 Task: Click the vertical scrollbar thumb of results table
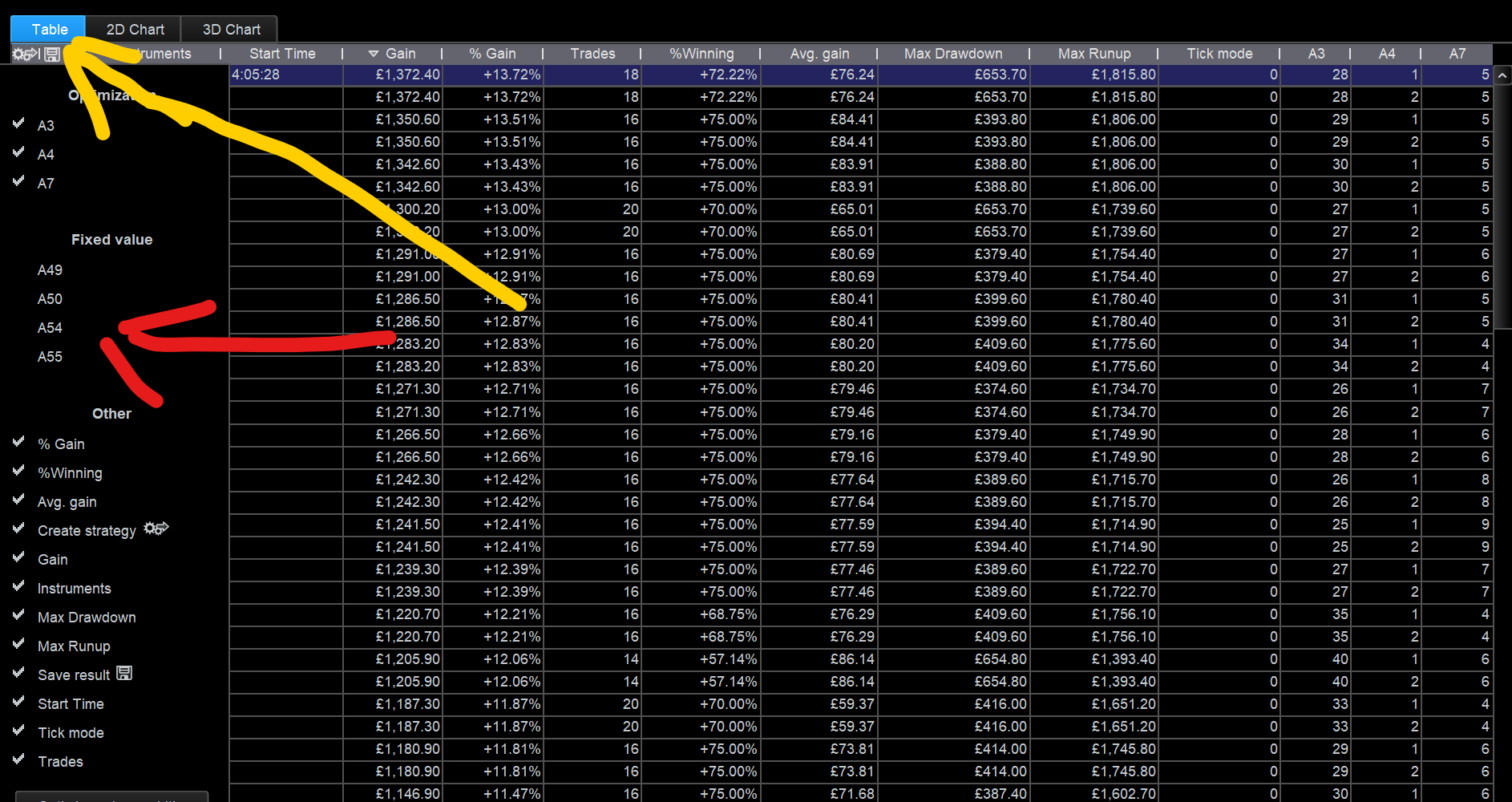coord(1502,207)
